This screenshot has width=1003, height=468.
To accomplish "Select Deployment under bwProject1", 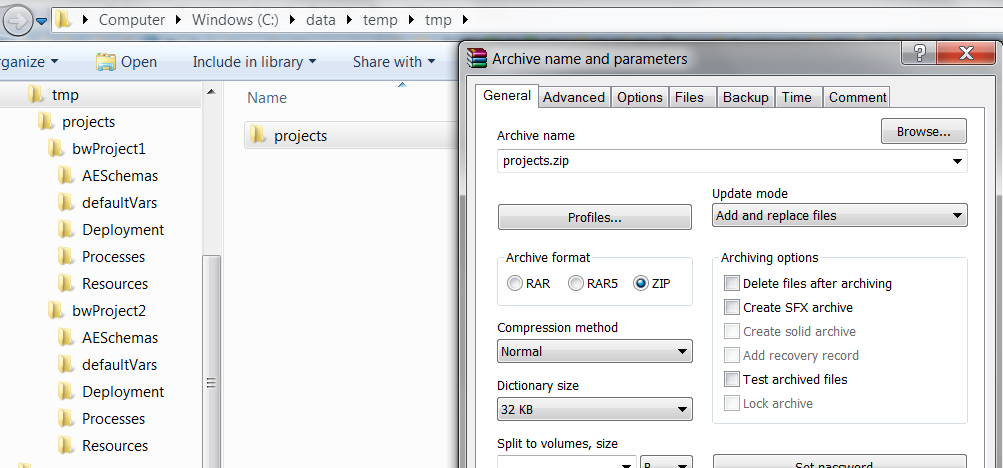I will [x=123, y=230].
